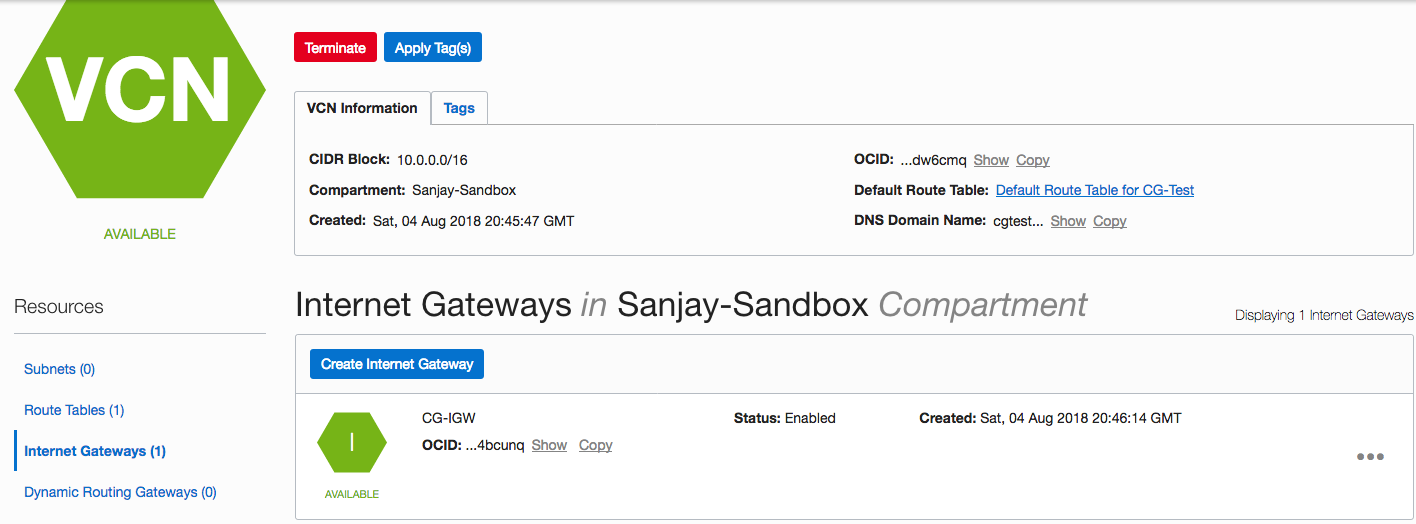The width and height of the screenshot is (1416, 524).
Task: Show the full DNS Domain Name
Action: pos(1068,221)
